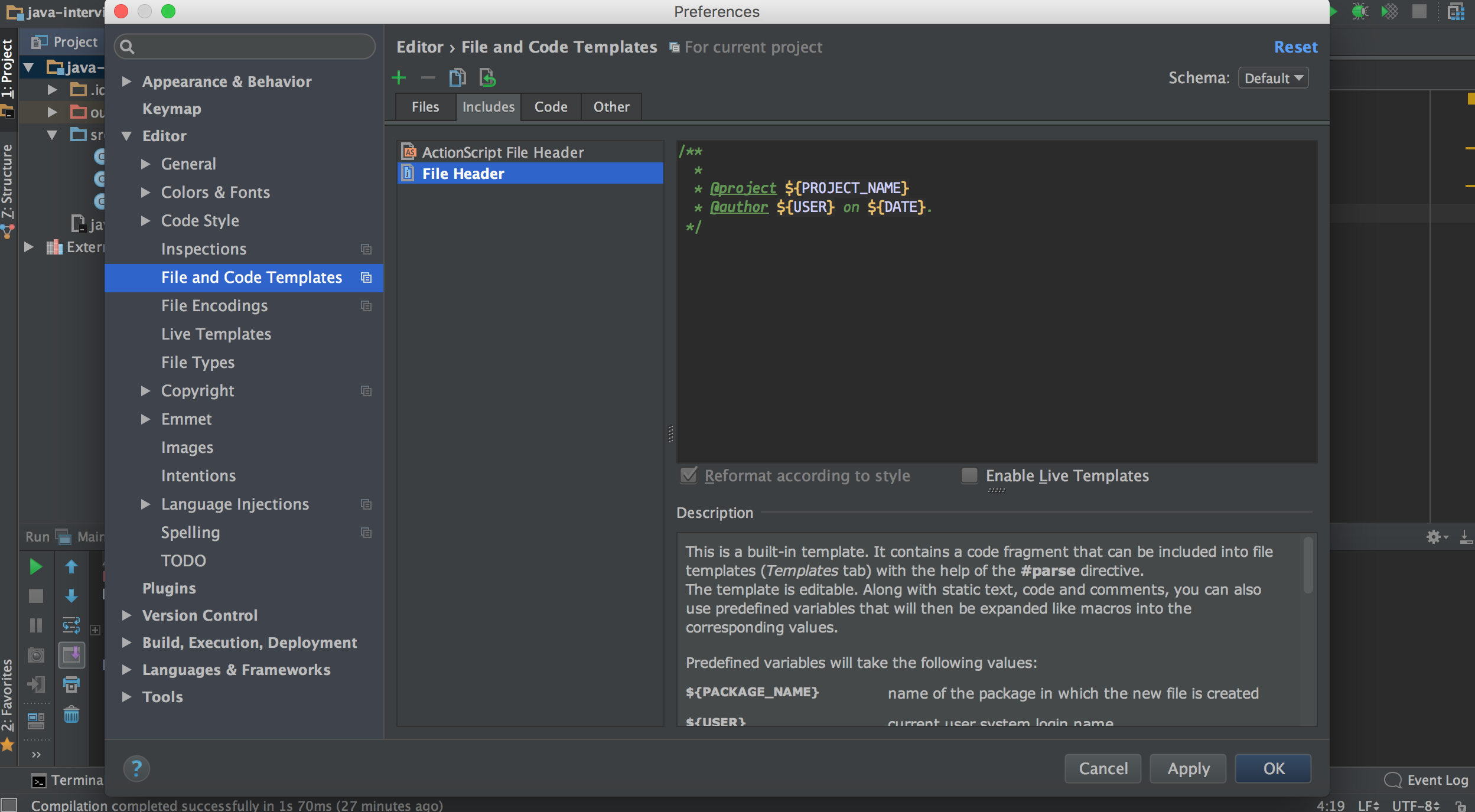Open File Types settings
This screenshot has width=1475, height=812.
[198, 362]
